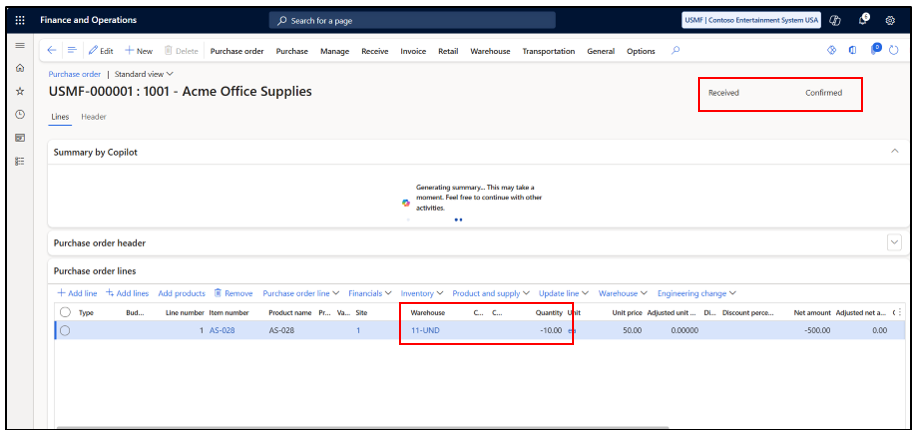Open the Financials dropdown menu

(x=370, y=293)
